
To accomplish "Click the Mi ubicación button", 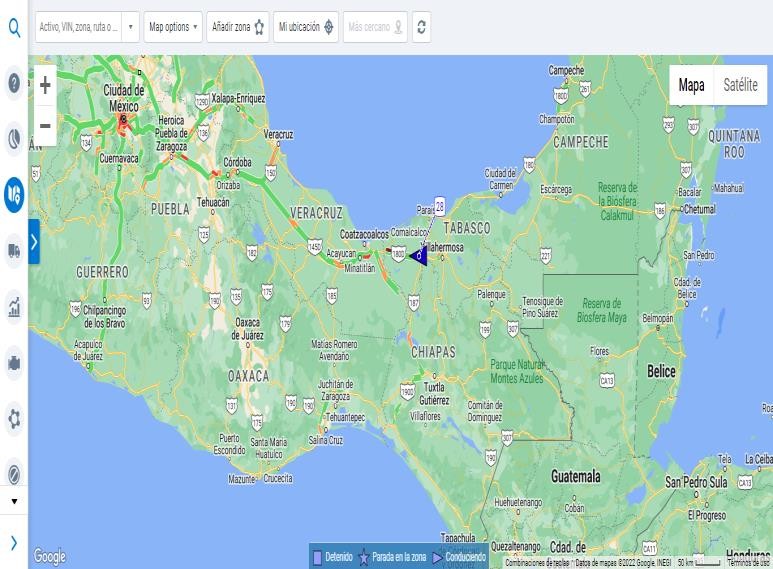I will click(x=306, y=27).
